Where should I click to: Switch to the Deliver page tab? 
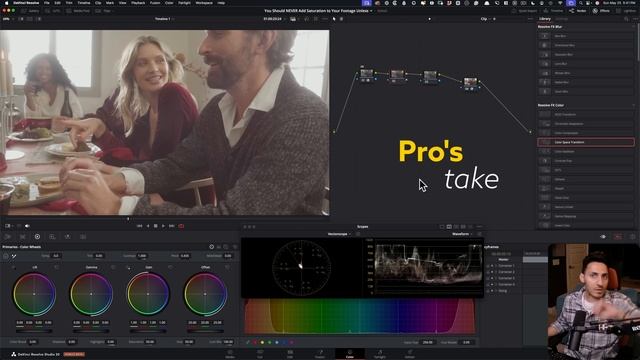[x=410, y=354]
